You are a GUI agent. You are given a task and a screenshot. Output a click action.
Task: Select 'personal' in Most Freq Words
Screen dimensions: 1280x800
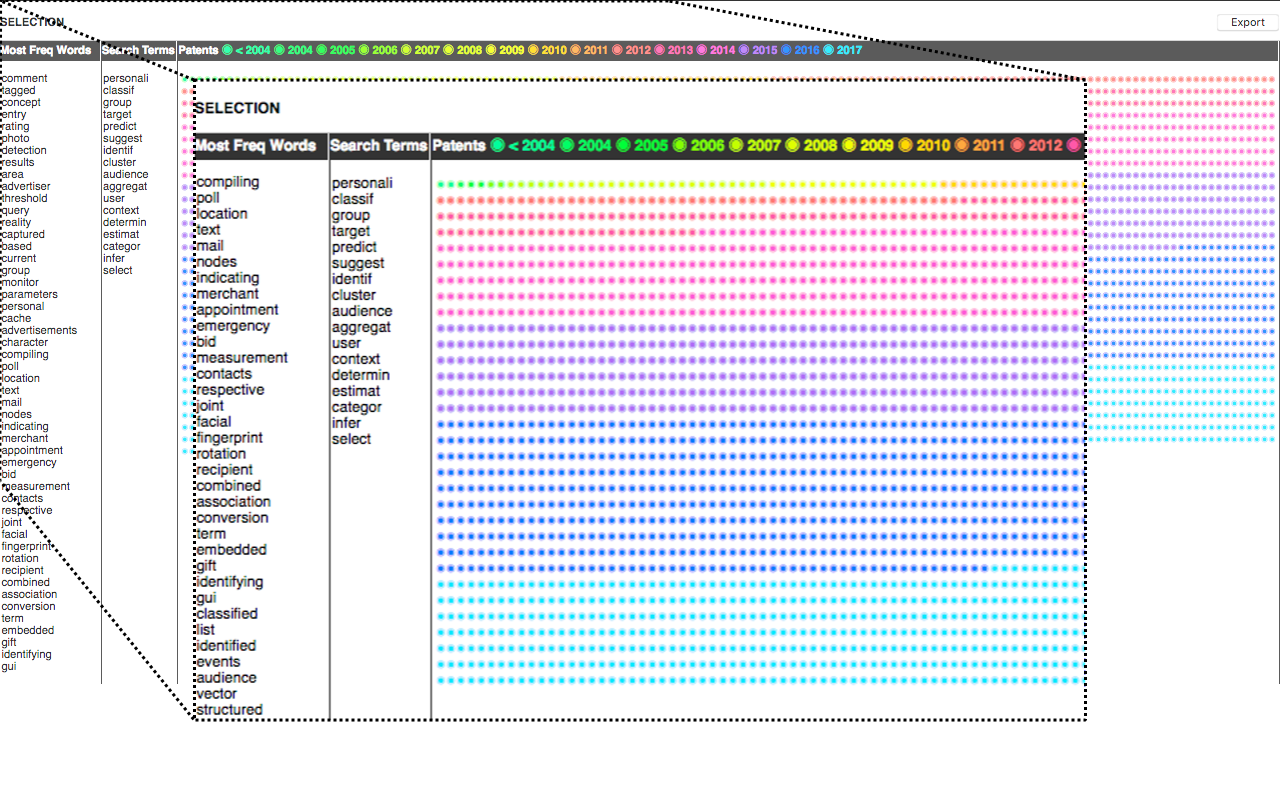(x=22, y=306)
